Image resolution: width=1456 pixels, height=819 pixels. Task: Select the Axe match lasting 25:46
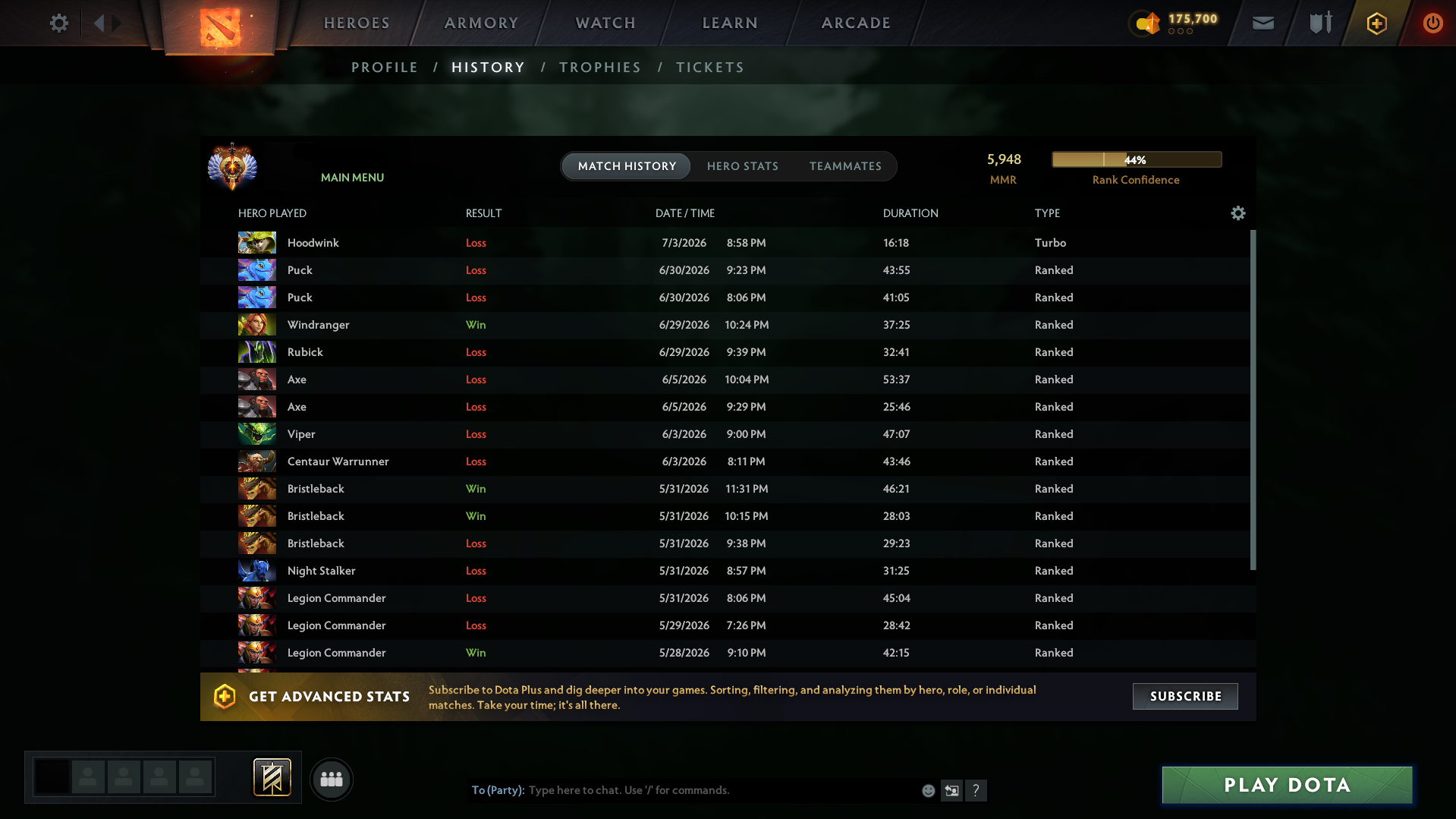tap(725, 407)
